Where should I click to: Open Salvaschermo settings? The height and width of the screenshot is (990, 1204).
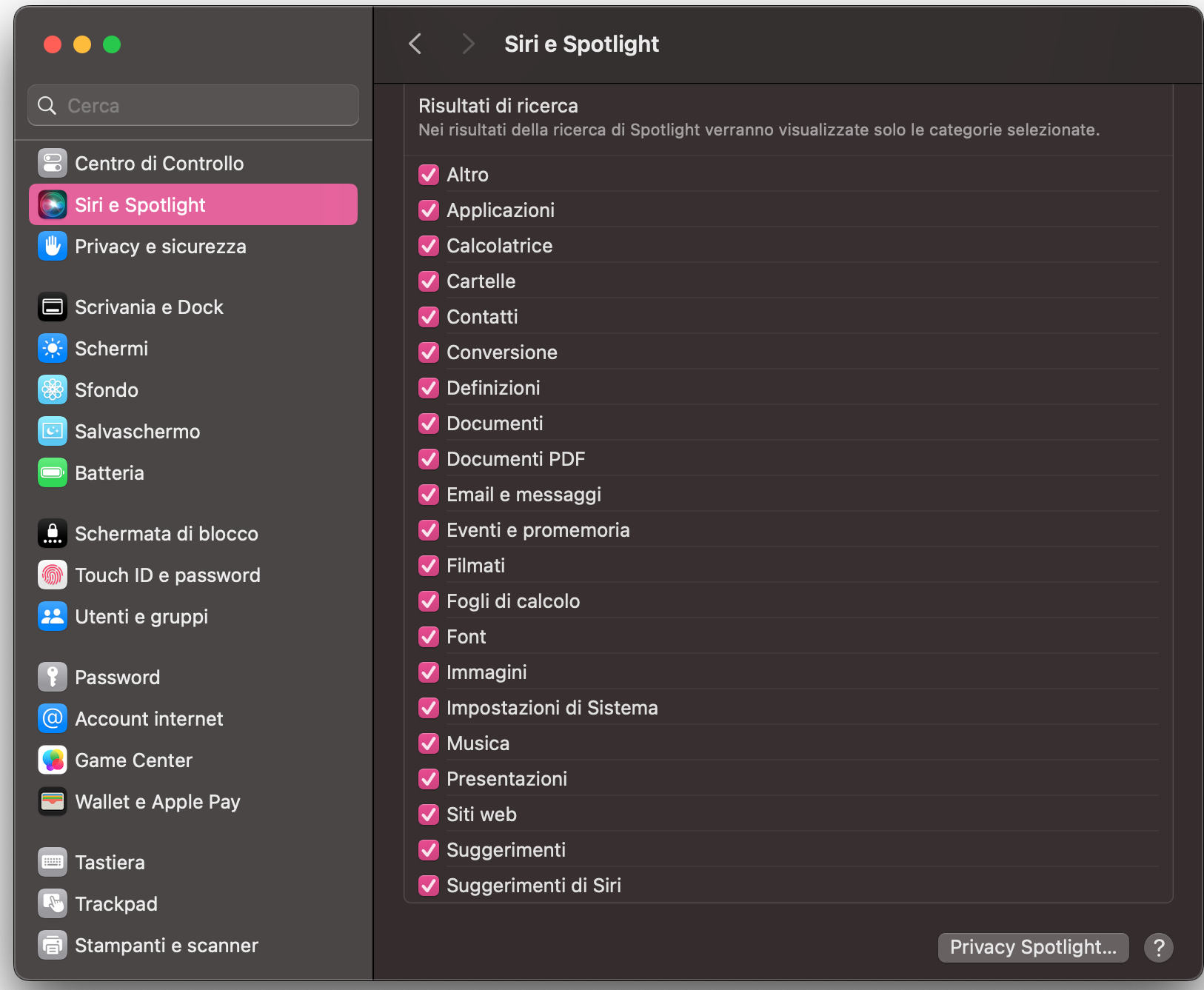pyautogui.click(x=138, y=431)
